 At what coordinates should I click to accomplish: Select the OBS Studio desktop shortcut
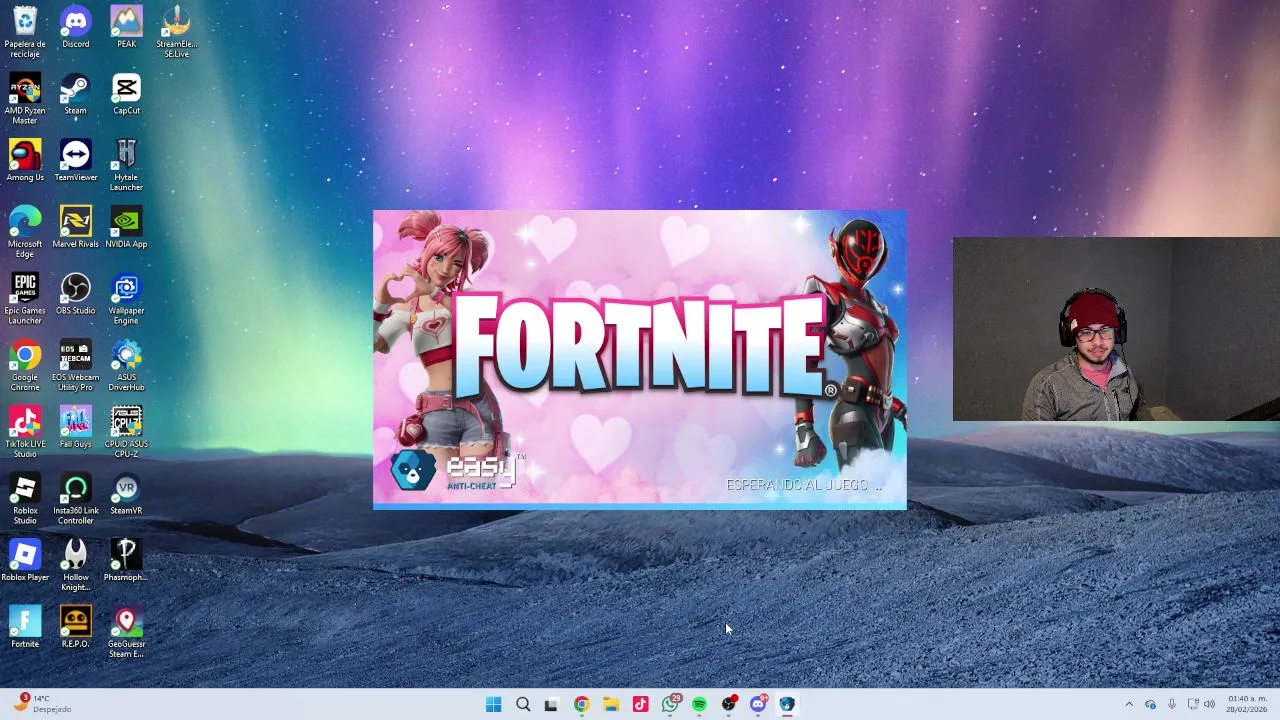pyautogui.click(x=76, y=295)
